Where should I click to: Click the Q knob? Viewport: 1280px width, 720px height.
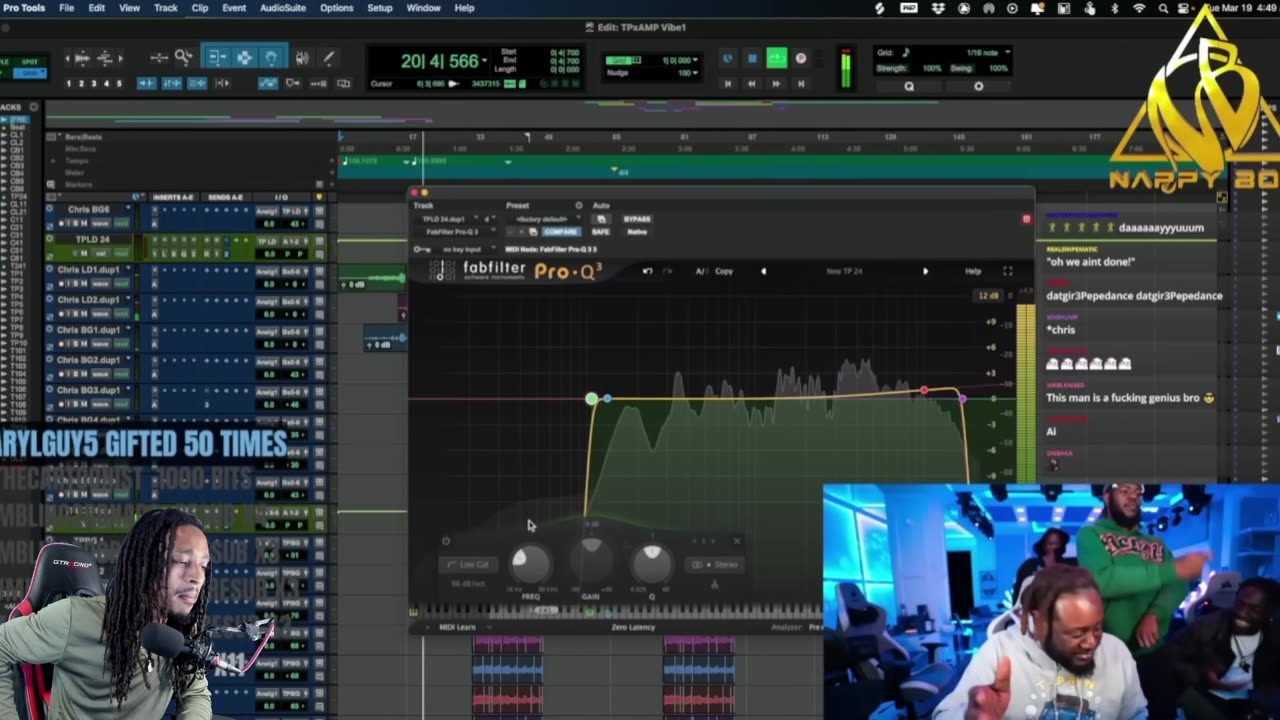652,565
